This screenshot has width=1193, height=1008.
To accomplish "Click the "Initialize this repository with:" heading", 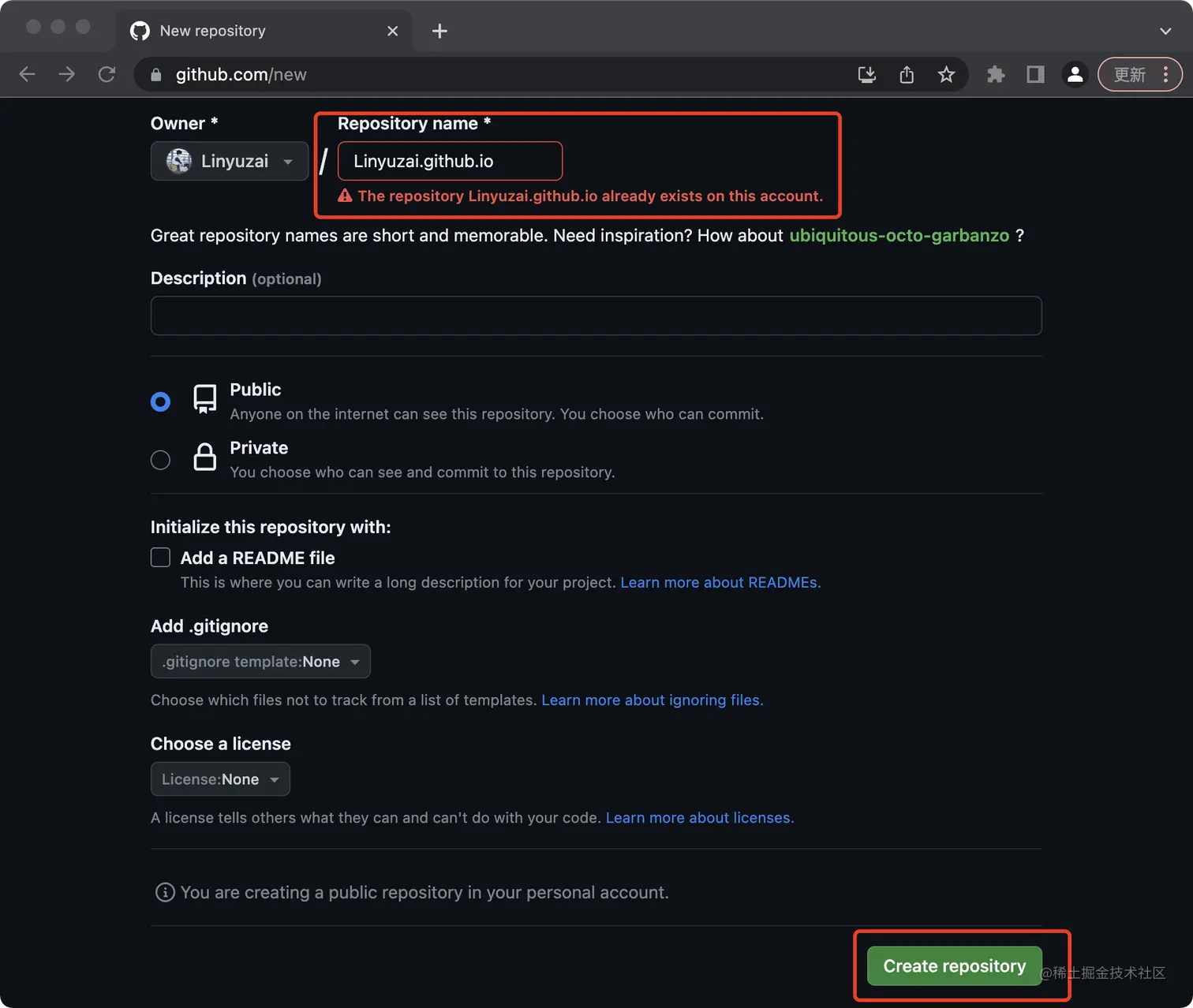I will coord(271,527).
